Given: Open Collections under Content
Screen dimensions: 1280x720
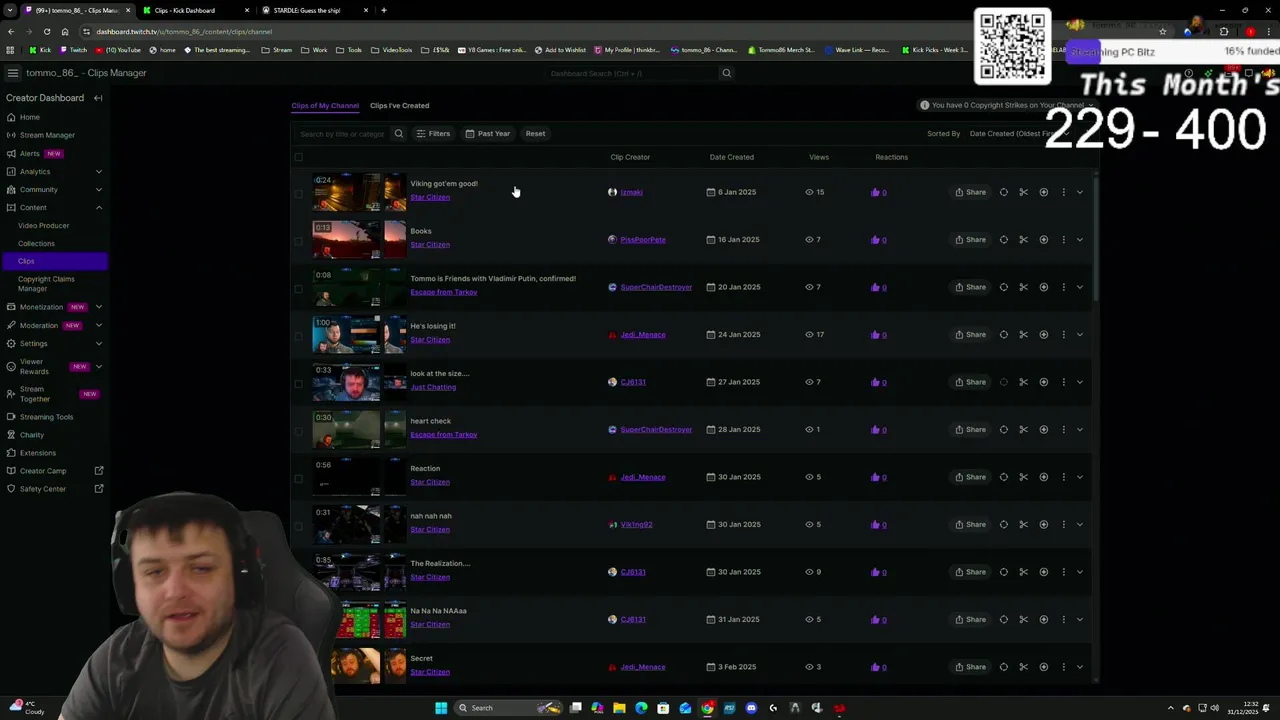Looking at the screenshot, I should pyautogui.click(x=36, y=243).
